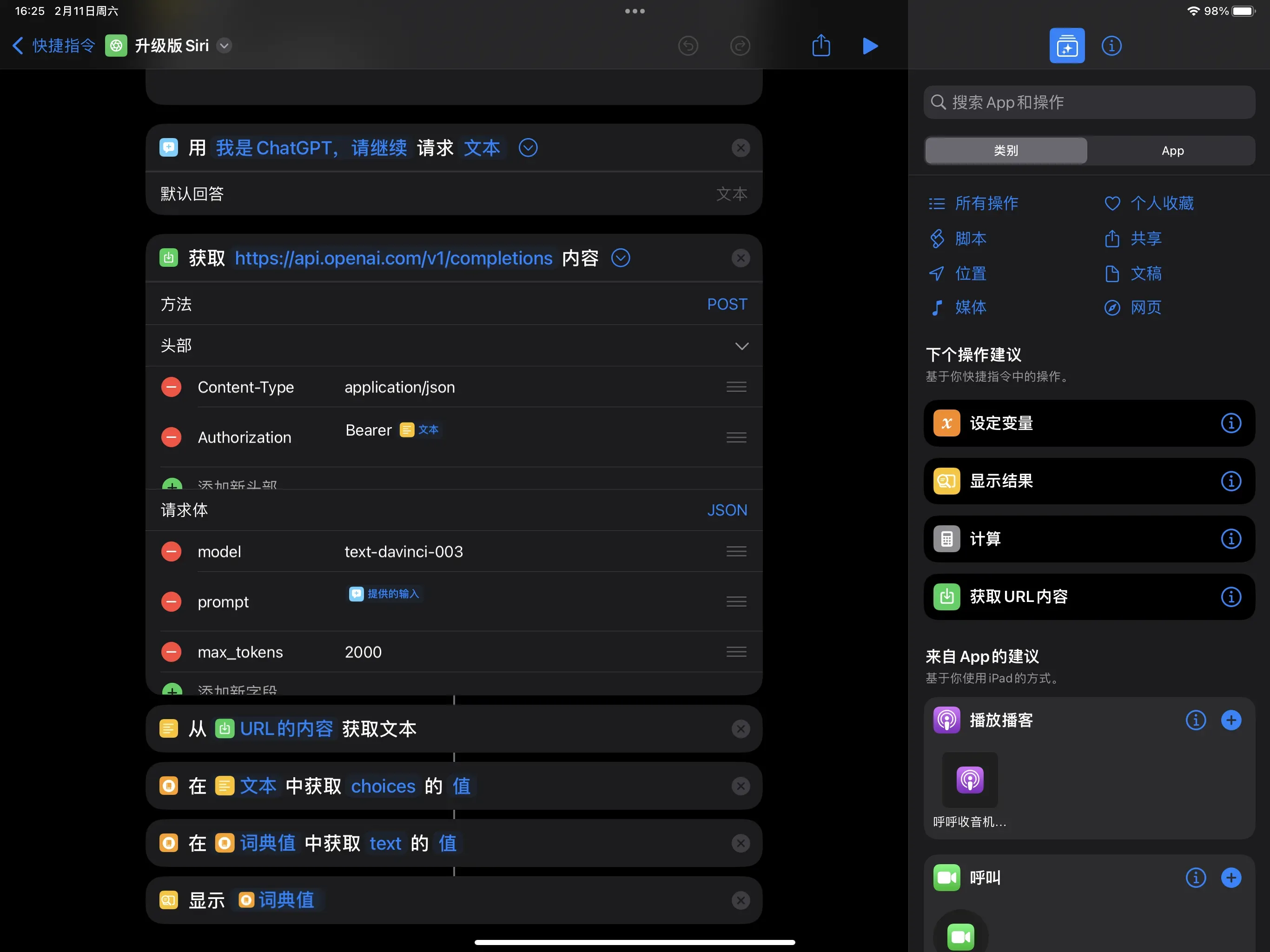Change 方法 from POST

(x=727, y=304)
